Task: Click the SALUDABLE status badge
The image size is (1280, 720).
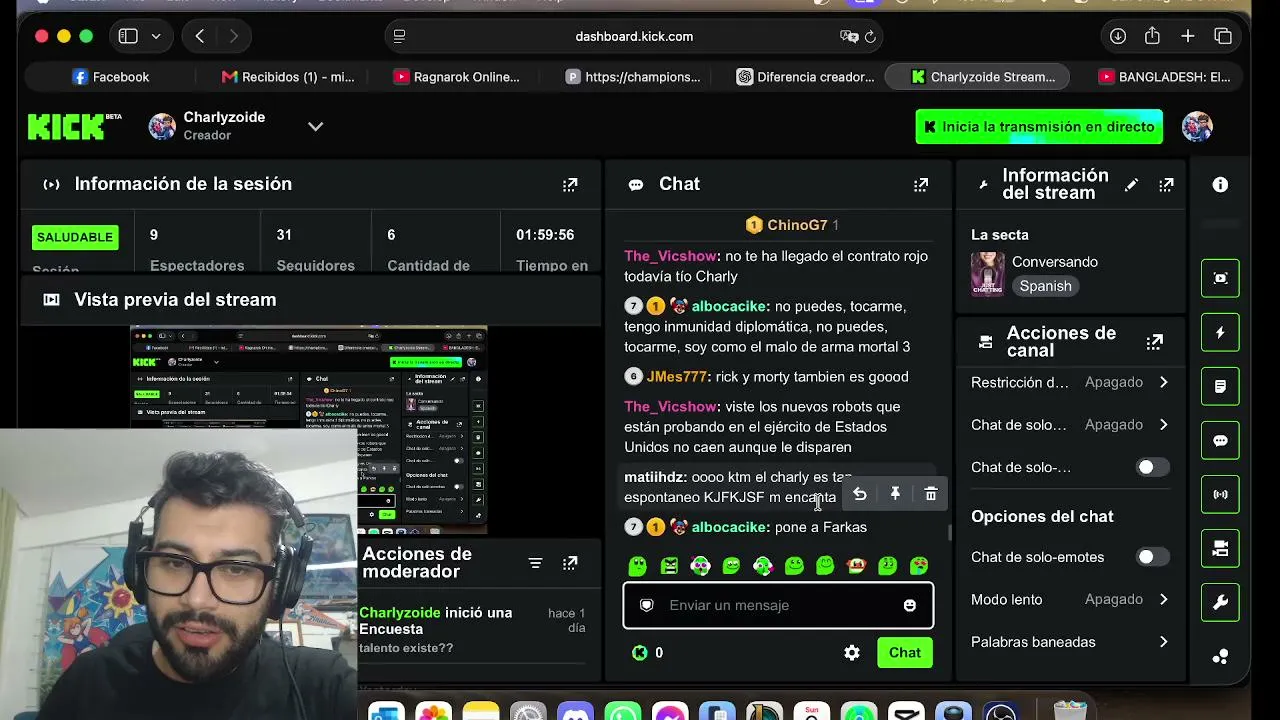Action: pos(75,237)
